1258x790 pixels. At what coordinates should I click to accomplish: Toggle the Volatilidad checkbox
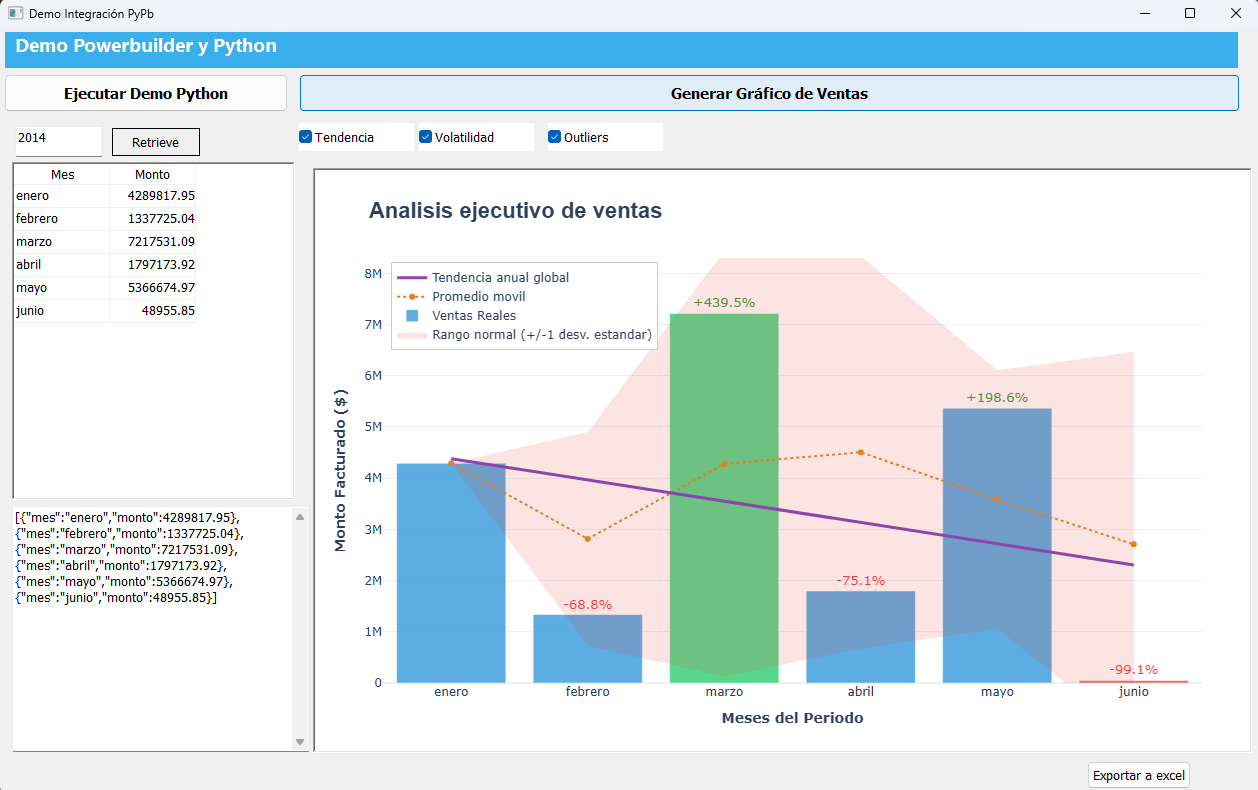425,137
